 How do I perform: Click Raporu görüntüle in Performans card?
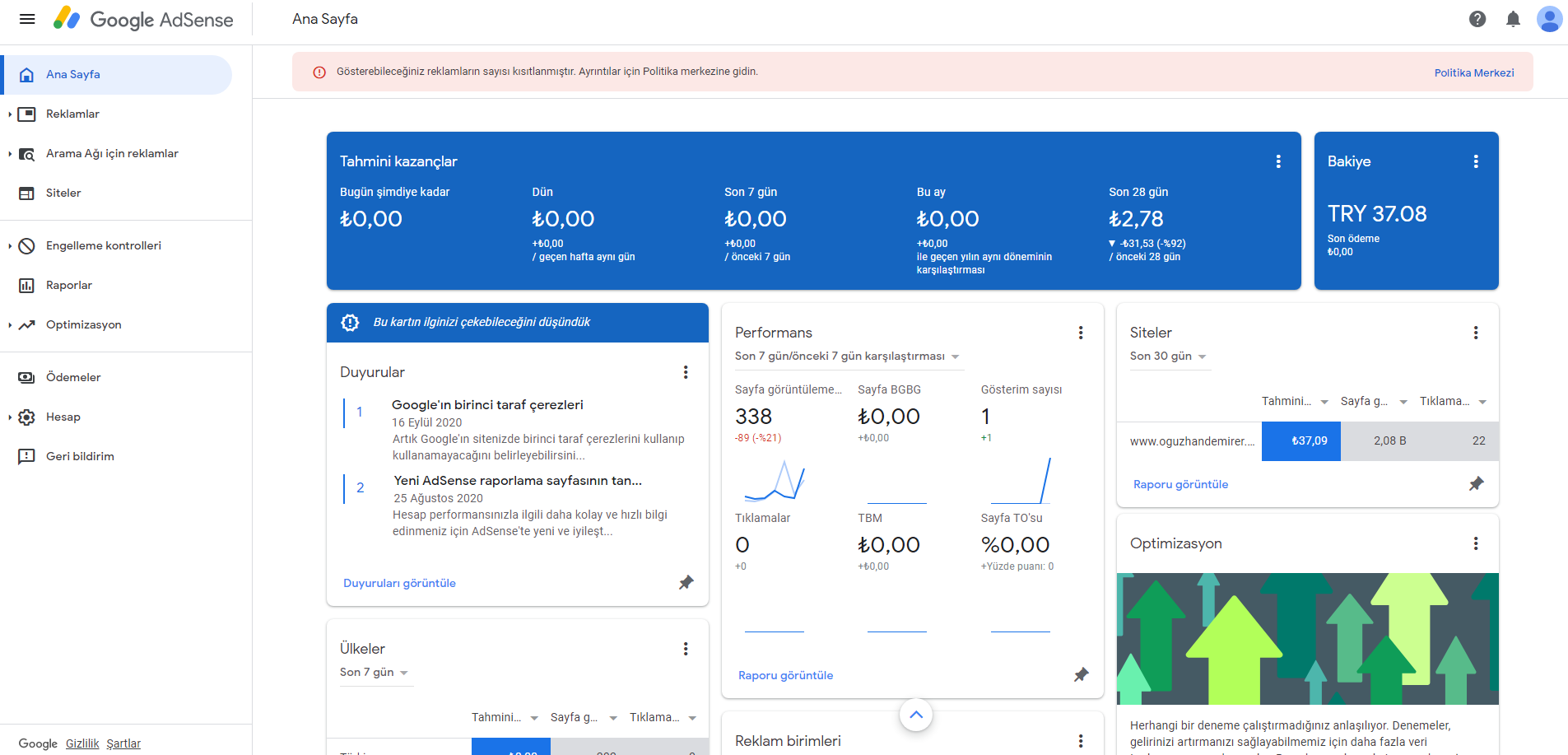click(x=785, y=675)
